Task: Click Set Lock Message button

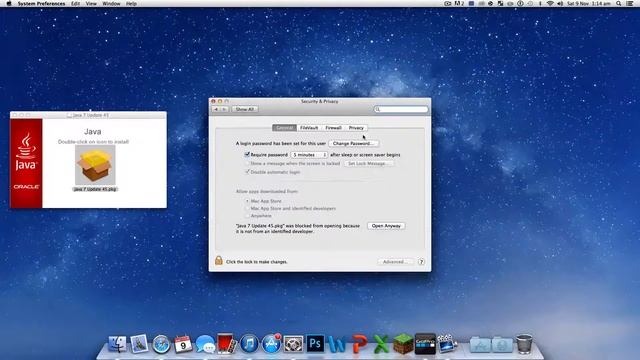Action: (x=369, y=163)
